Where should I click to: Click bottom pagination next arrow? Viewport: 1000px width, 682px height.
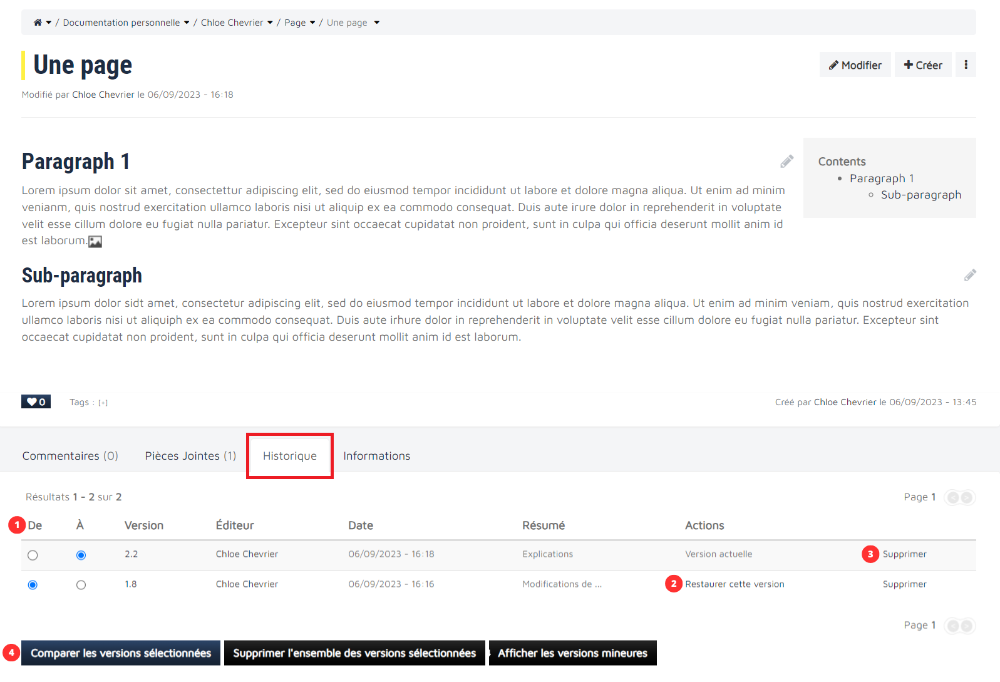[967, 625]
